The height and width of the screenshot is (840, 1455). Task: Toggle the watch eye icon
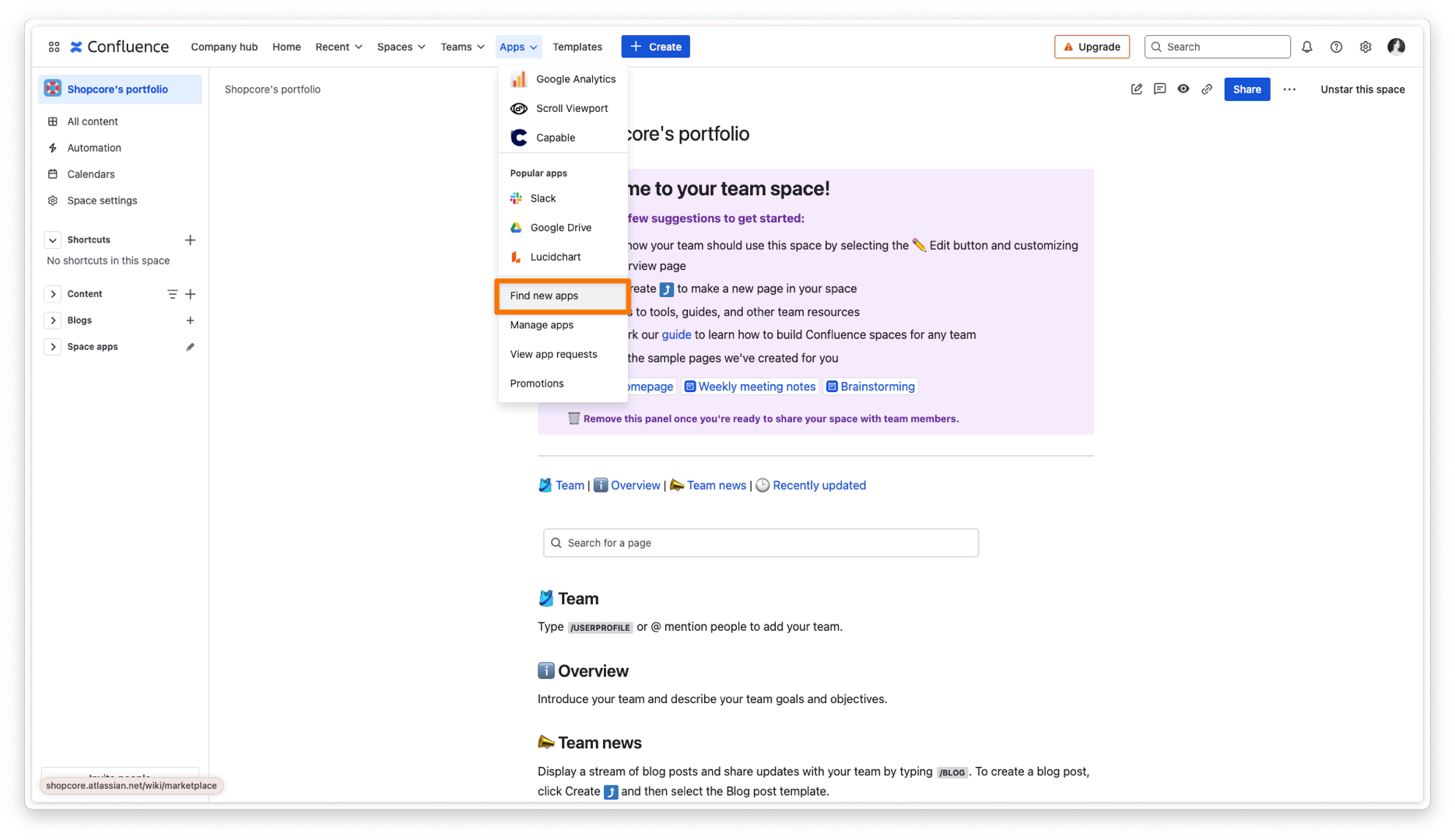pos(1183,89)
